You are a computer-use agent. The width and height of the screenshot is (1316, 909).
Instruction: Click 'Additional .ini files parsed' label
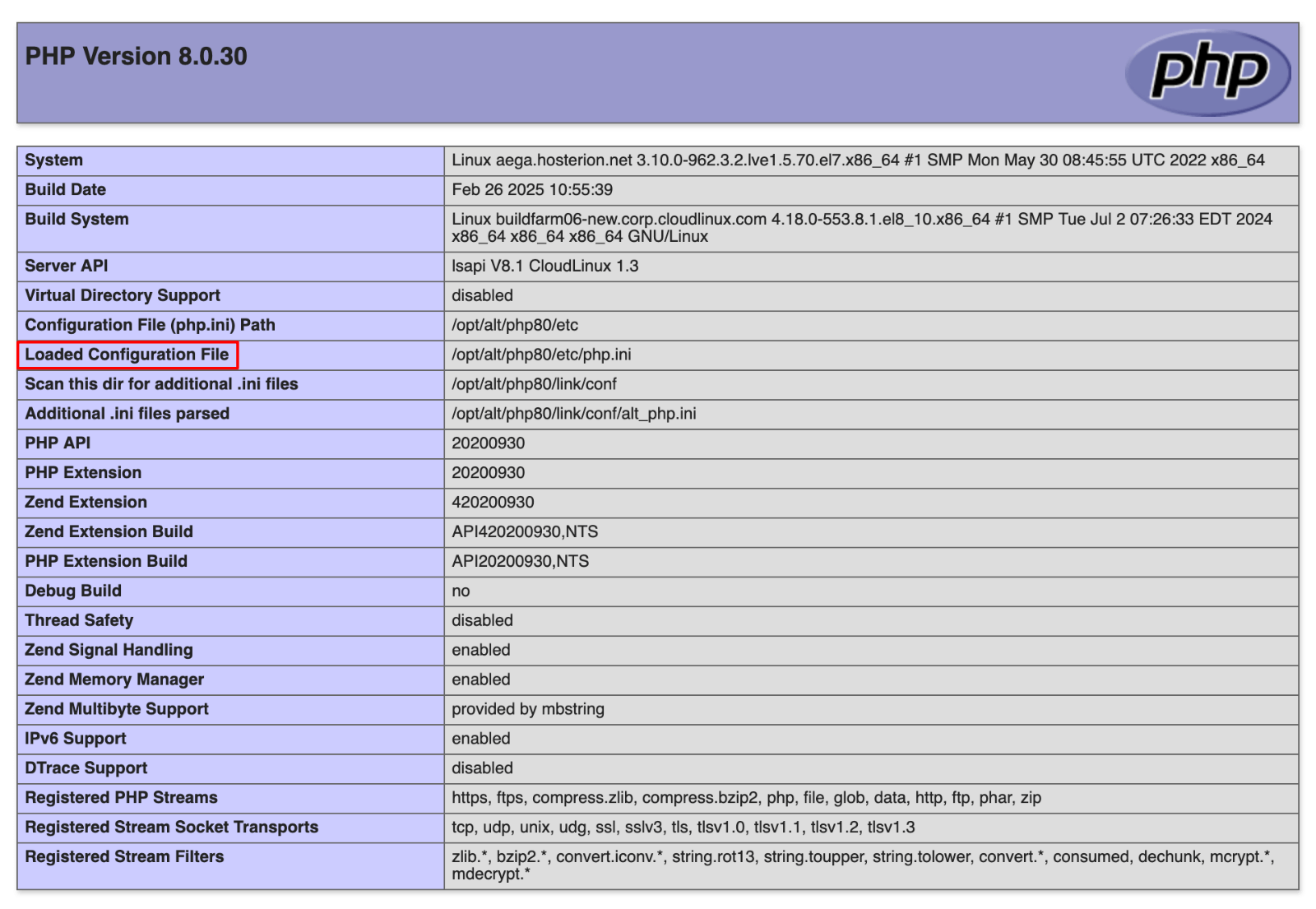tap(127, 415)
